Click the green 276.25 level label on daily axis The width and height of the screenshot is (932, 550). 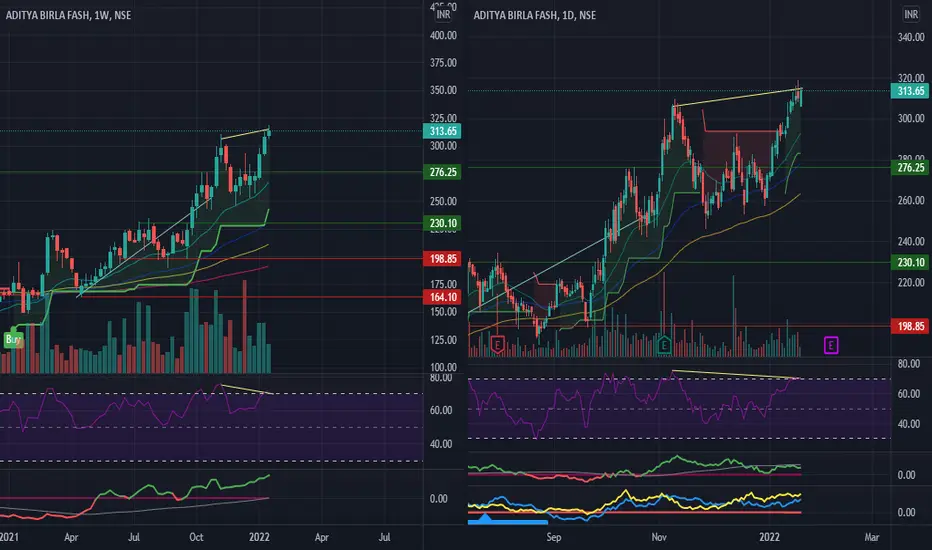[x=910, y=168]
